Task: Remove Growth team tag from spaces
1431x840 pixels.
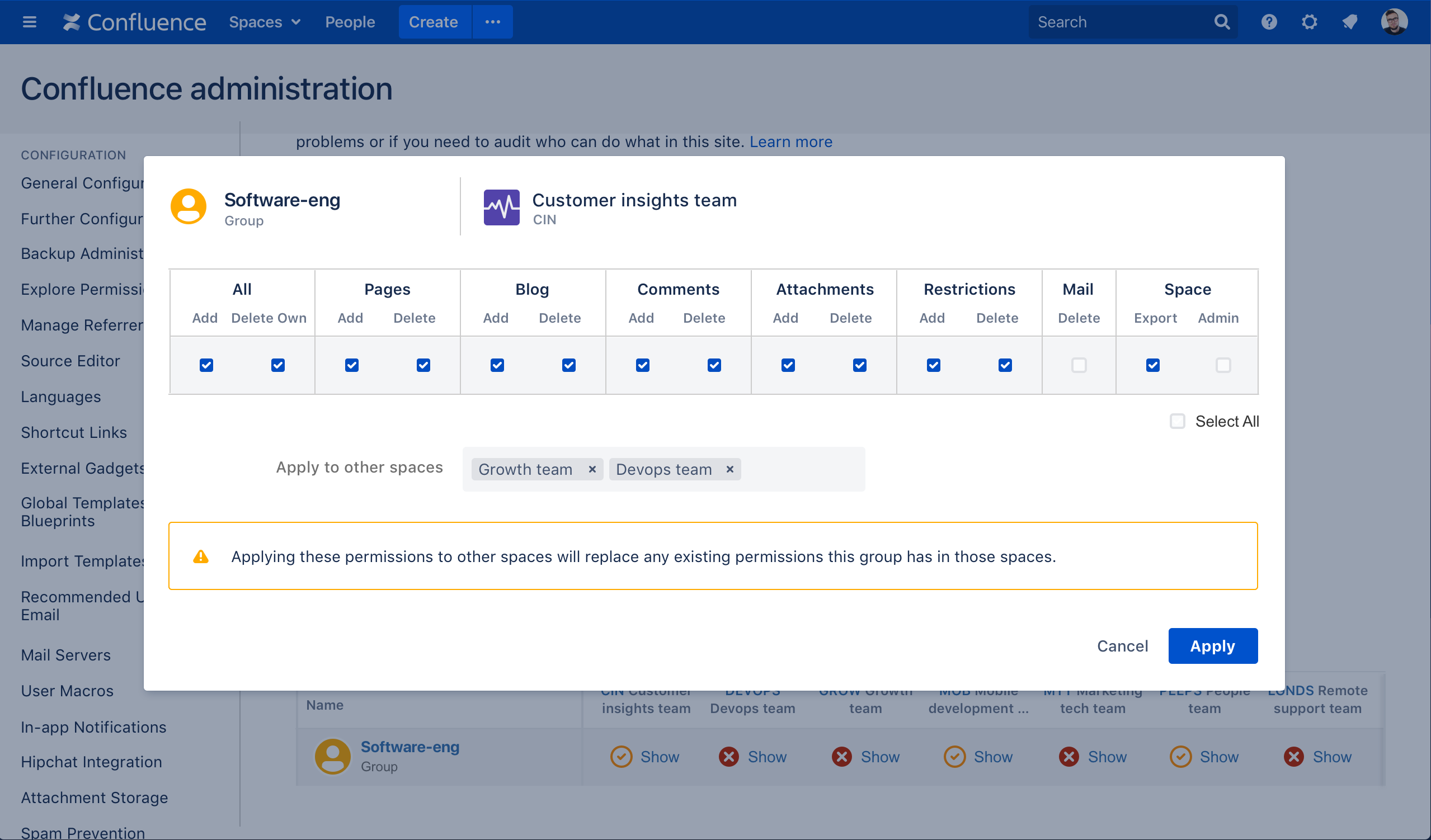Action: [591, 468]
